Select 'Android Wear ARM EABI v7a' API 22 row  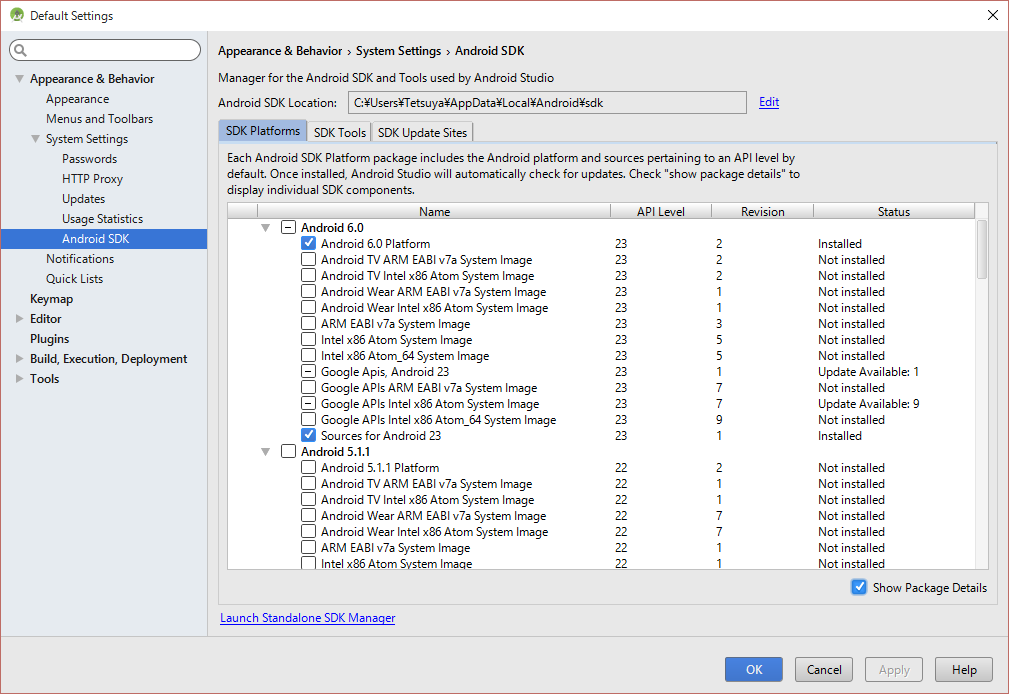coord(602,516)
